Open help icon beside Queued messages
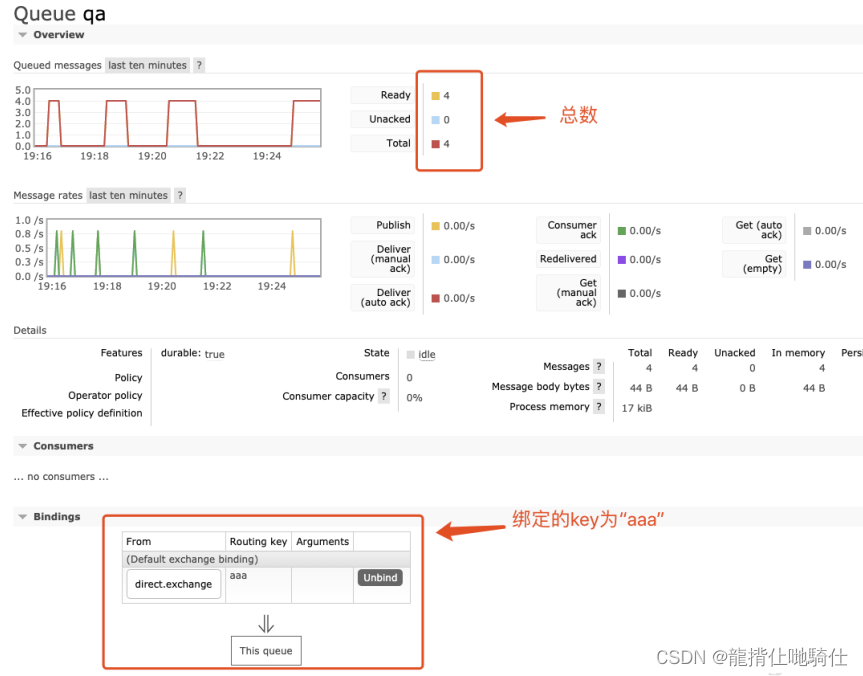The width and height of the screenshot is (863, 676). [199, 65]
